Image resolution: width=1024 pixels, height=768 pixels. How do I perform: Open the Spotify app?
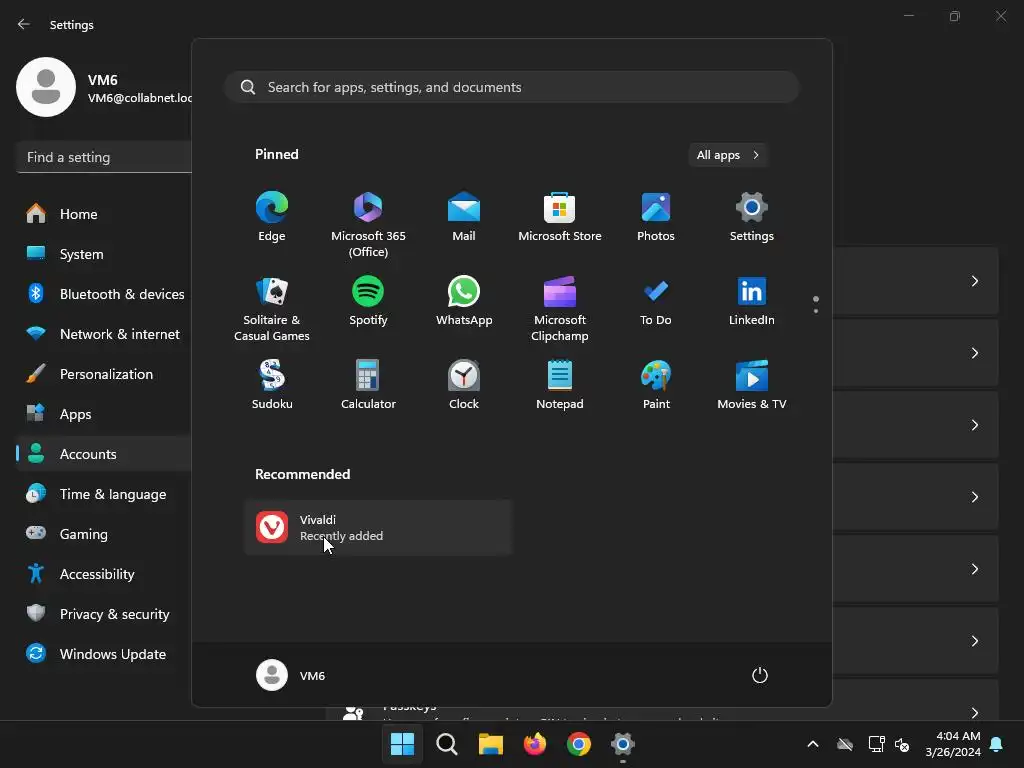(x=368, y=301)
